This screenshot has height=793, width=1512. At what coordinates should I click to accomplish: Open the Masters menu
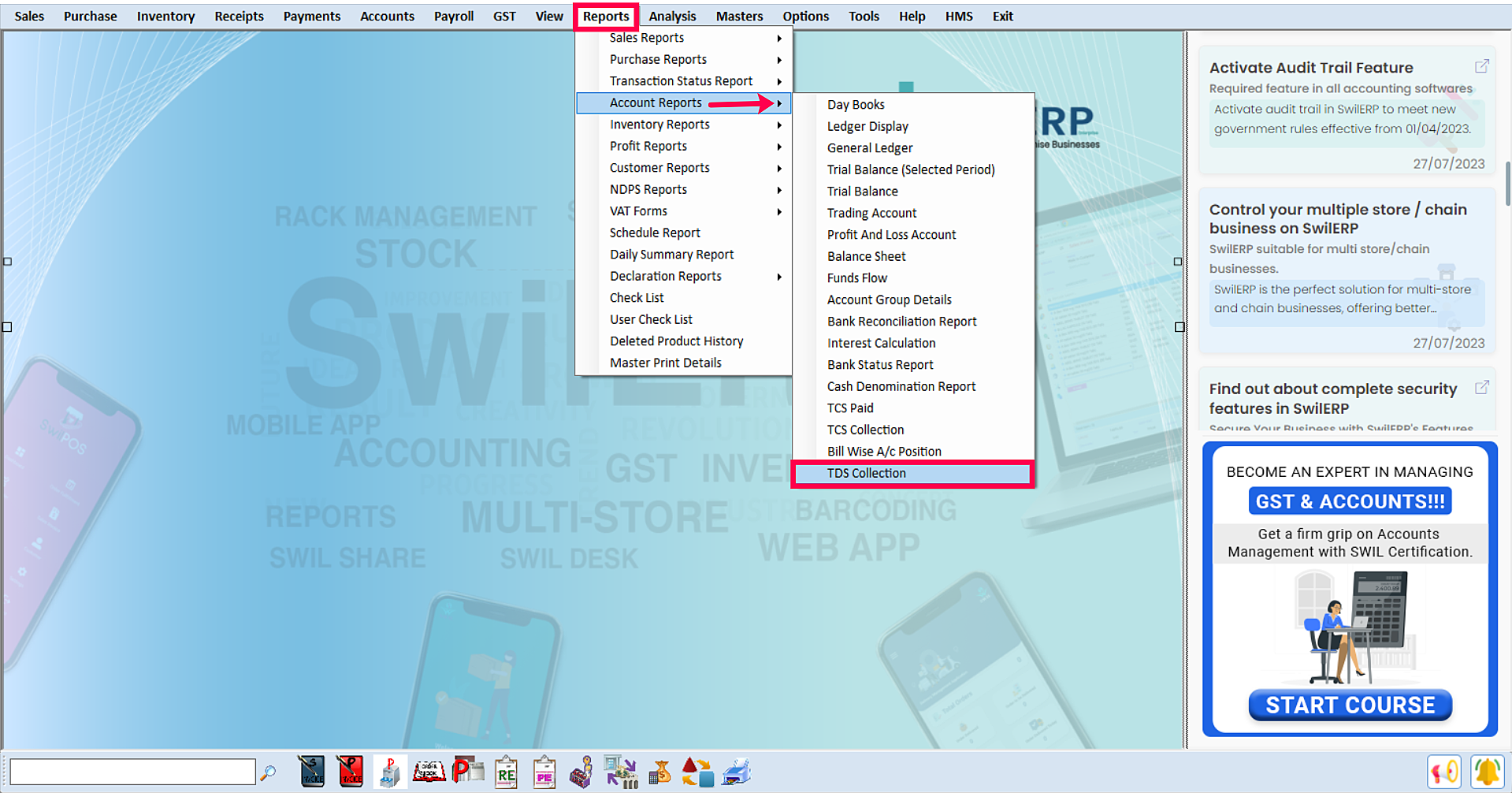[x=739, y=16]
